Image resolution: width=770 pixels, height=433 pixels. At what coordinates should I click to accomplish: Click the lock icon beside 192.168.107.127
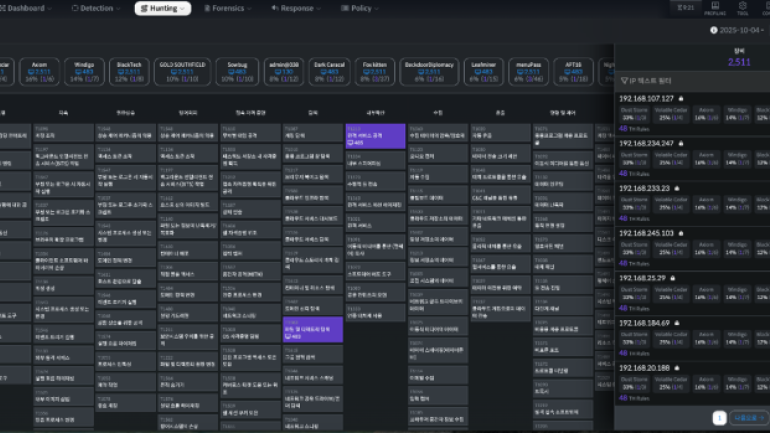[679, 100]
